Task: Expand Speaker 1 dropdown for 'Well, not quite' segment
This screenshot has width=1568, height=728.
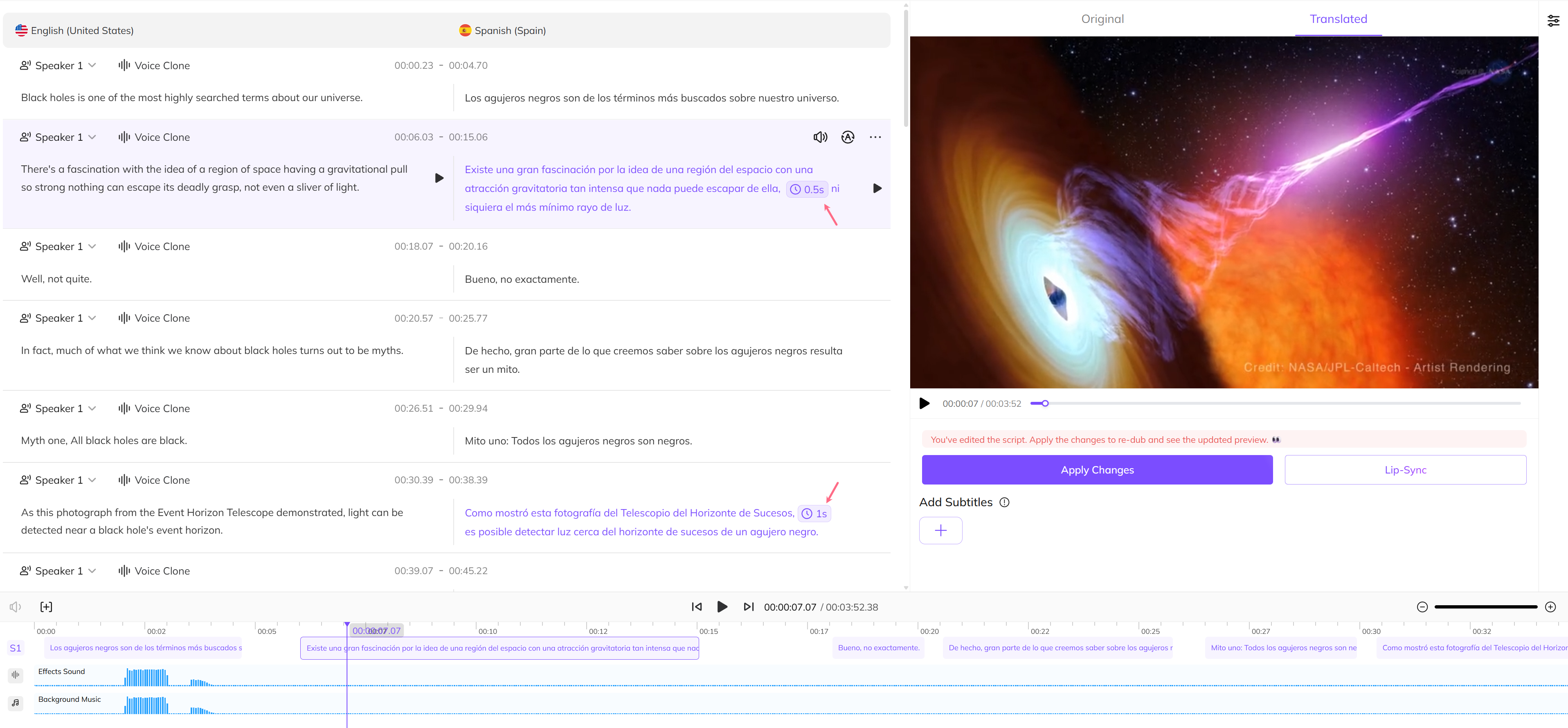Action: click(92, 246)
